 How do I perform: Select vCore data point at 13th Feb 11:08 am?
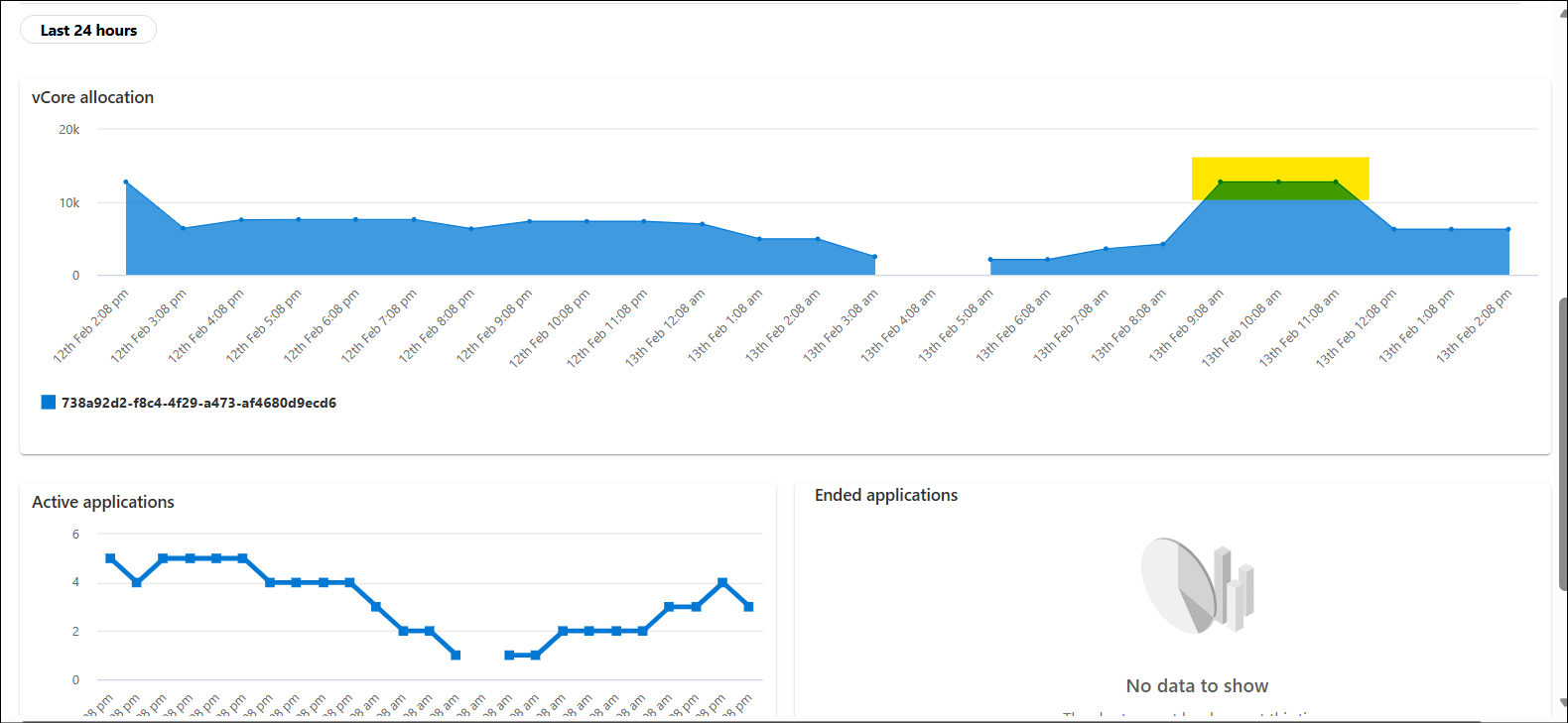click(x=1336, y=181)
